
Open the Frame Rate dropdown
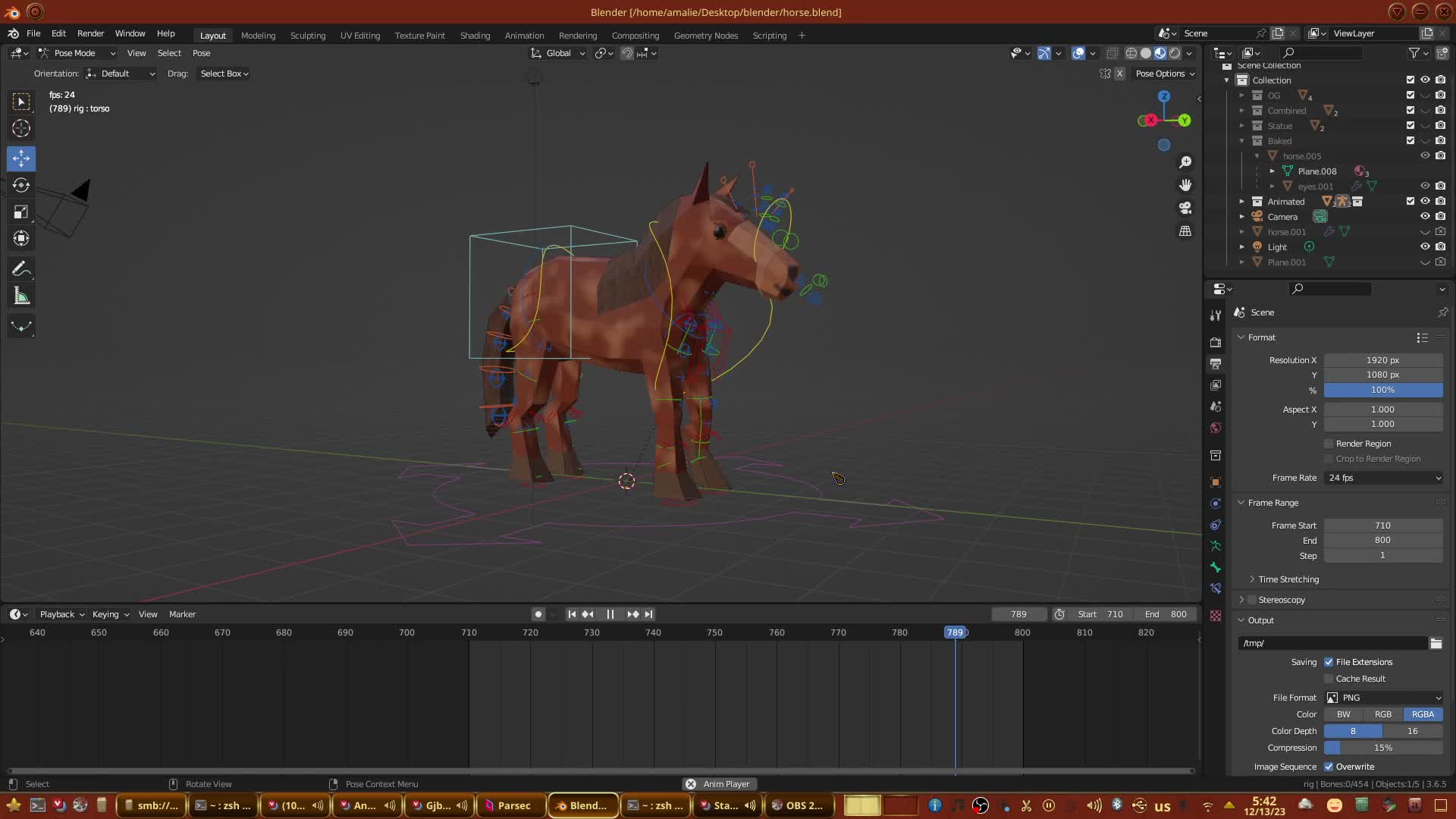[x=1383, y=478]
